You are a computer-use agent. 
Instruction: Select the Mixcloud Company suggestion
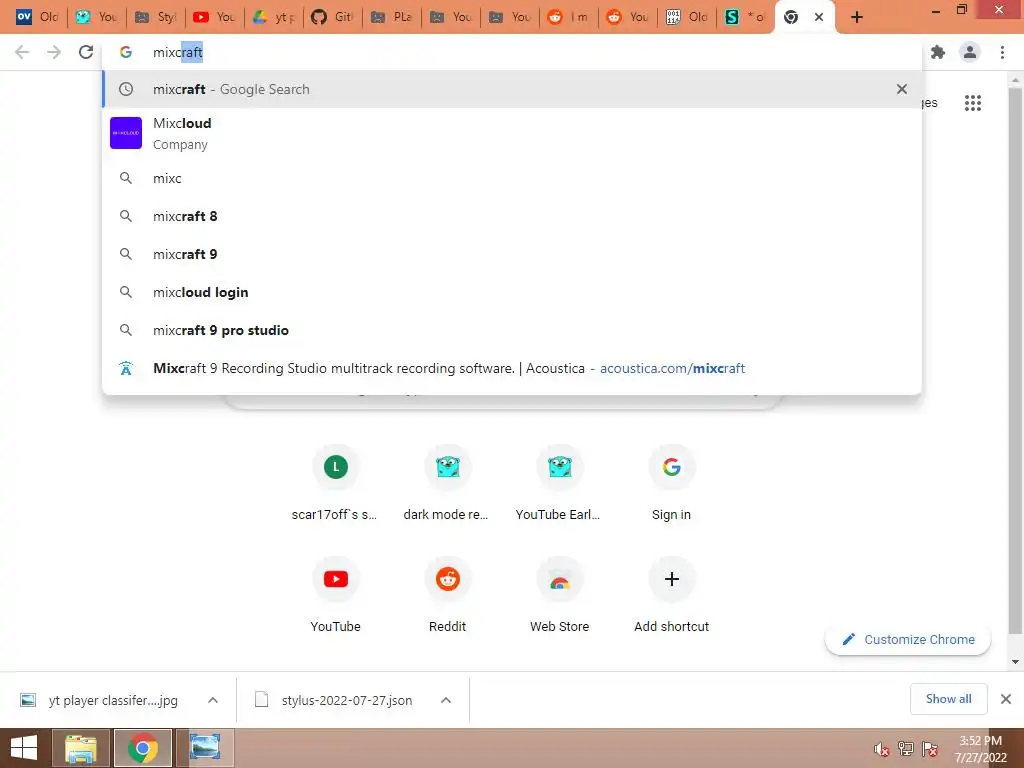point(512,133)
